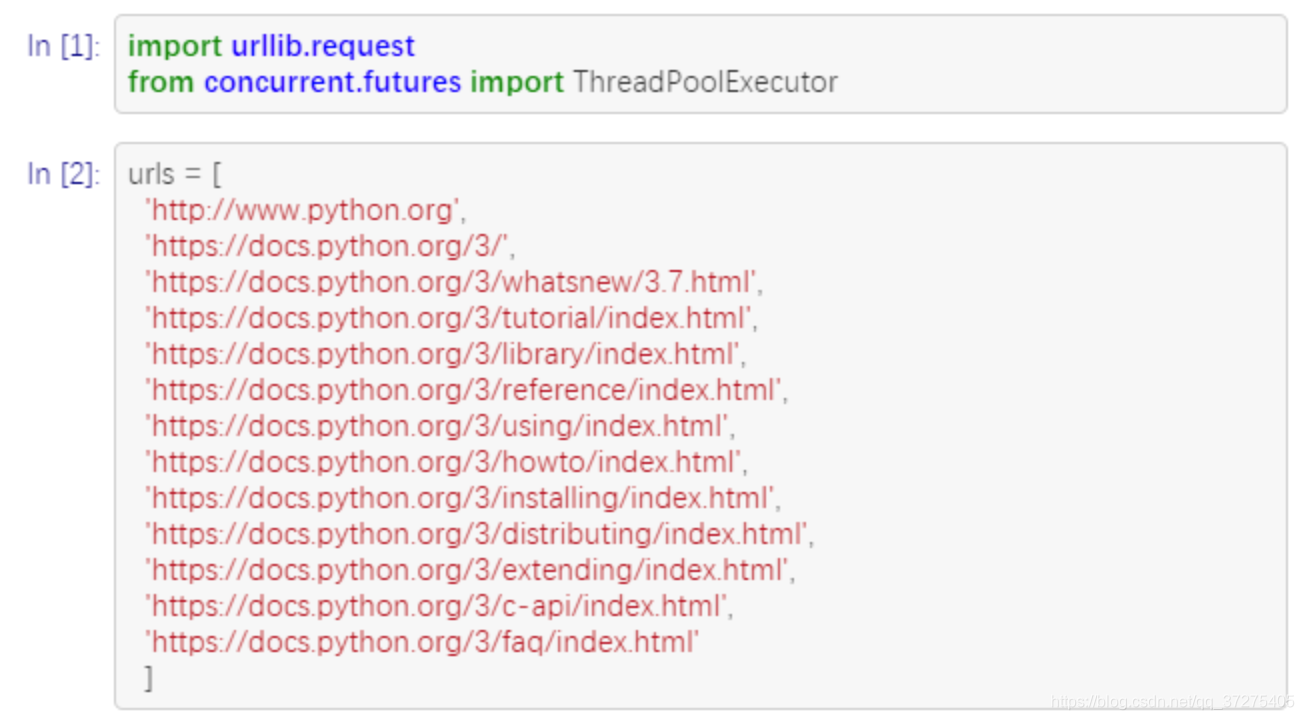Click the In [1] cell prompt
The width and height of the screenshot is (1304, 720).
coord(63,47)
